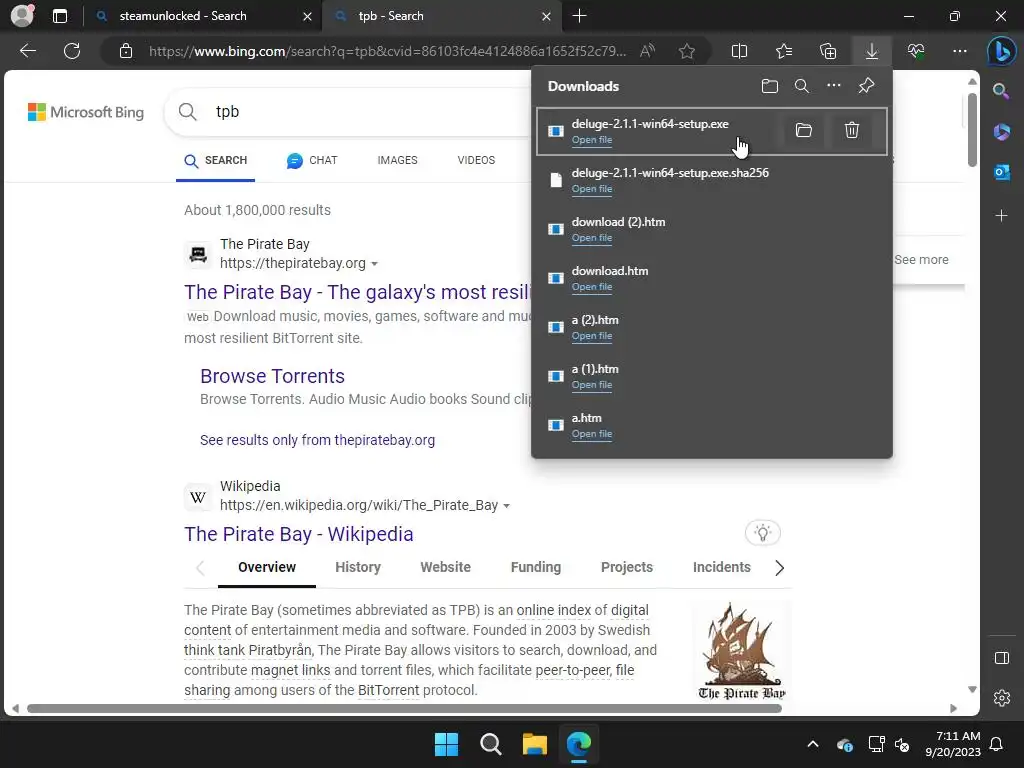Open file link for download (2).htm
The image size is (1024, 768).
pyautogui.click(x=592, y=238)
